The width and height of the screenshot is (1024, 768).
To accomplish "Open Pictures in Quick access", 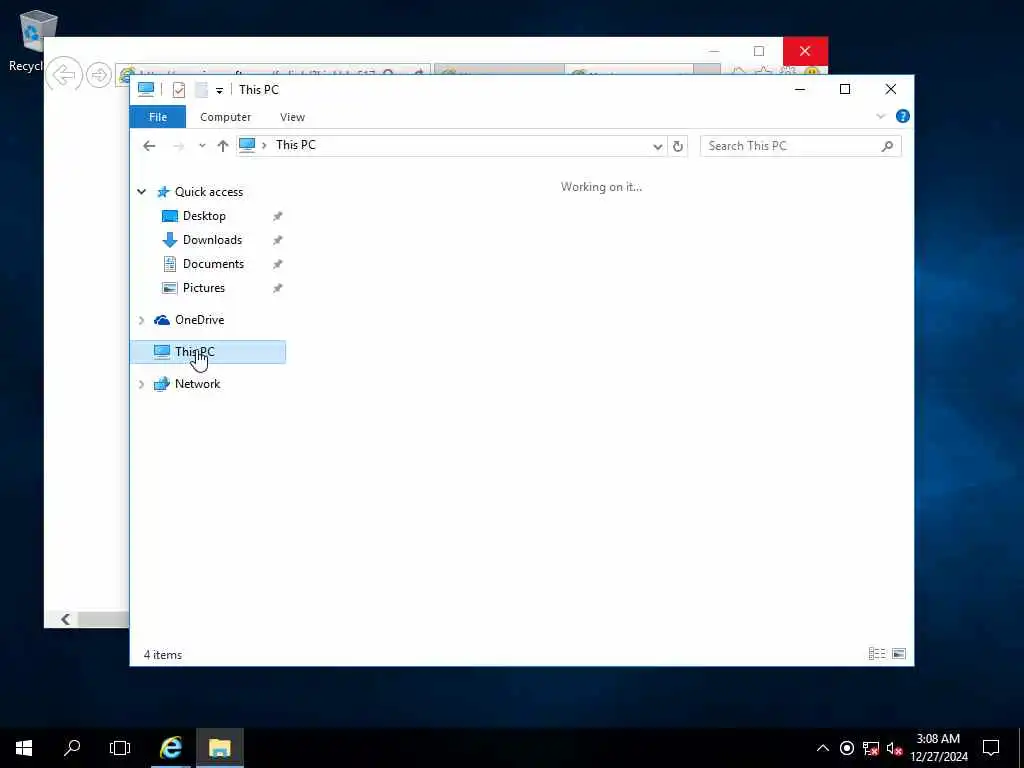I will click(203, 287).
